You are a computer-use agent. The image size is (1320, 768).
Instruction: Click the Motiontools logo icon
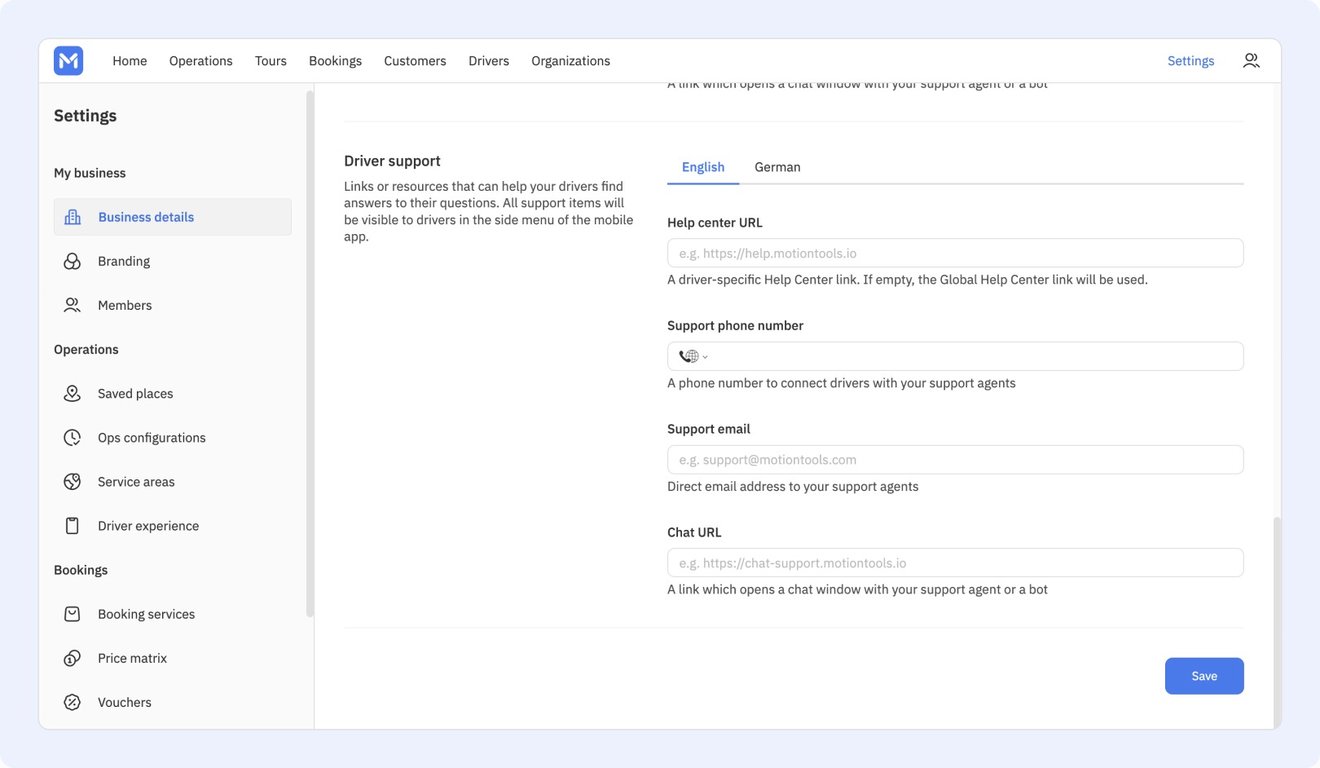(x=68, y=61)
